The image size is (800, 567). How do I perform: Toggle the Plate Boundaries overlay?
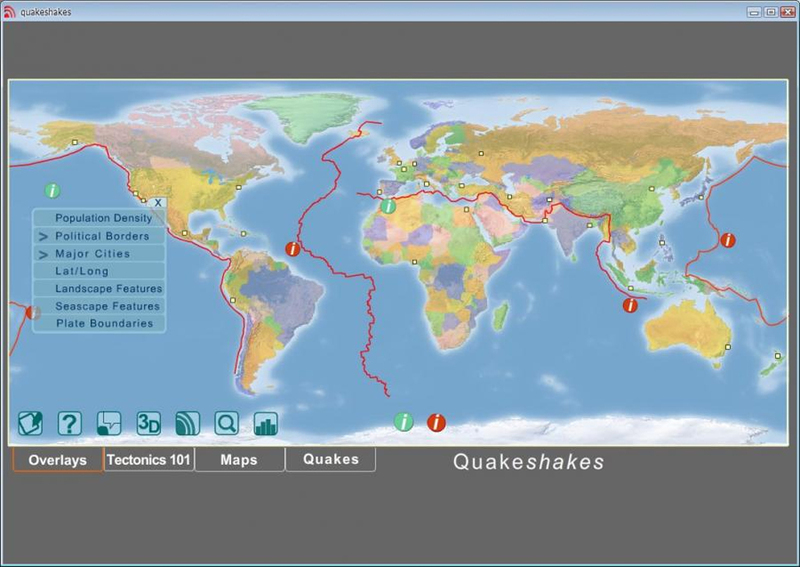tap(99, 323)
